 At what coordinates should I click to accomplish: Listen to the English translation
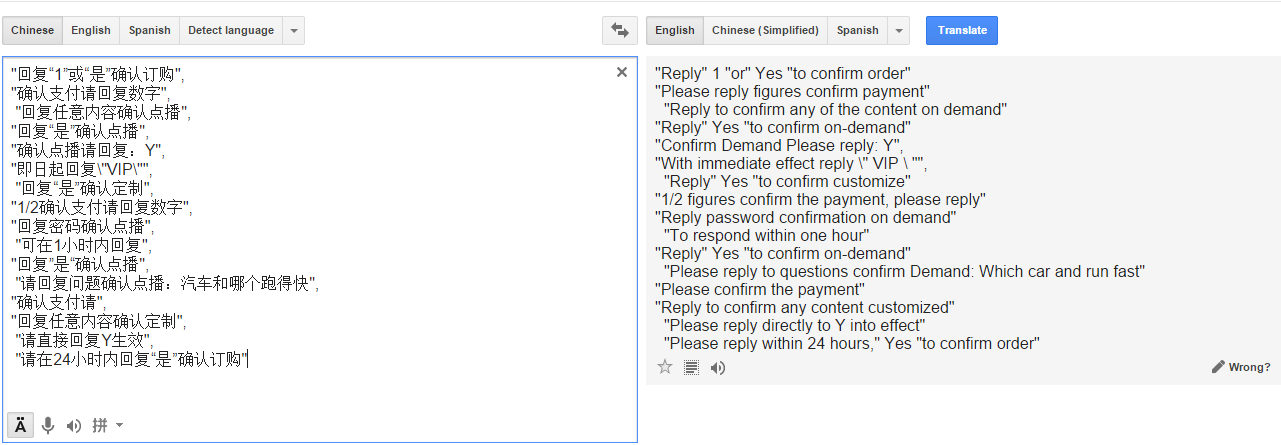[x=717, y=367]
